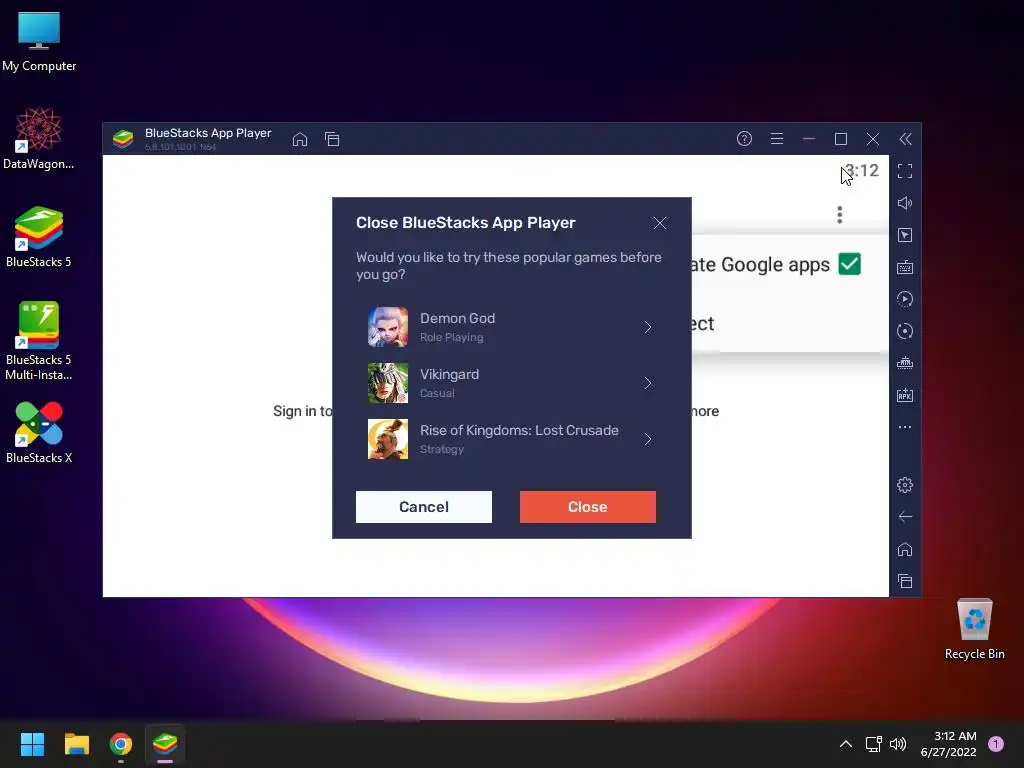1024x768 pixels.
Task: Click the BlueStacks home icon in title bar
Action: point(300,139)
